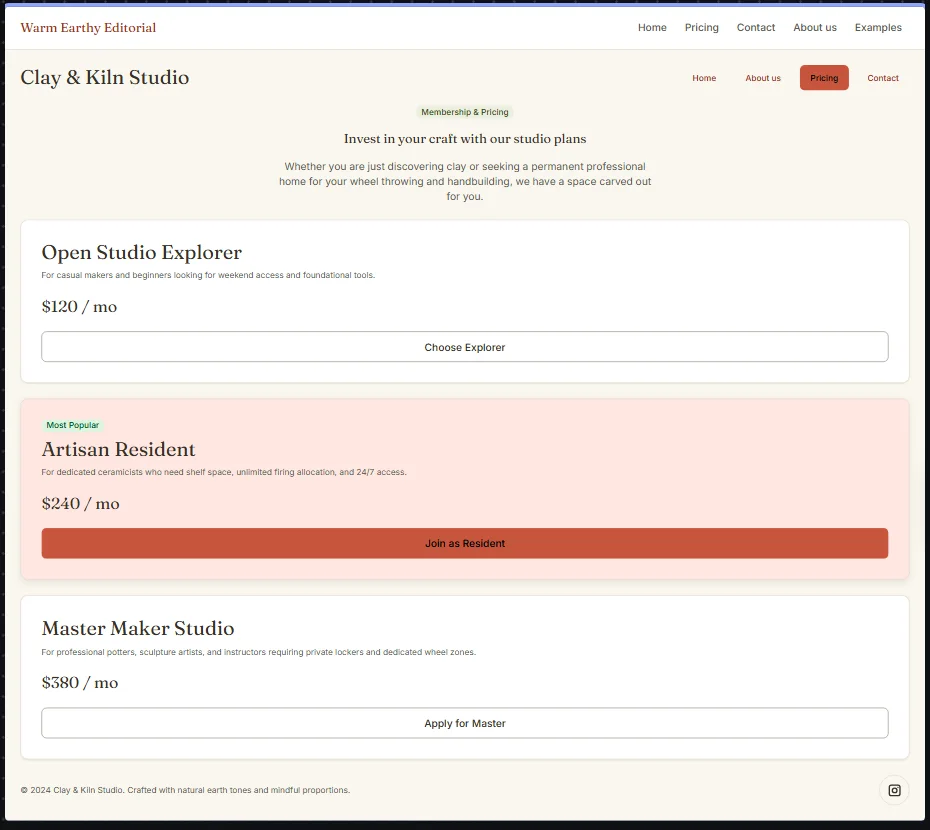930x830 pixels.
Task: Click the Apply for Master button
Action: coord(464,723)
